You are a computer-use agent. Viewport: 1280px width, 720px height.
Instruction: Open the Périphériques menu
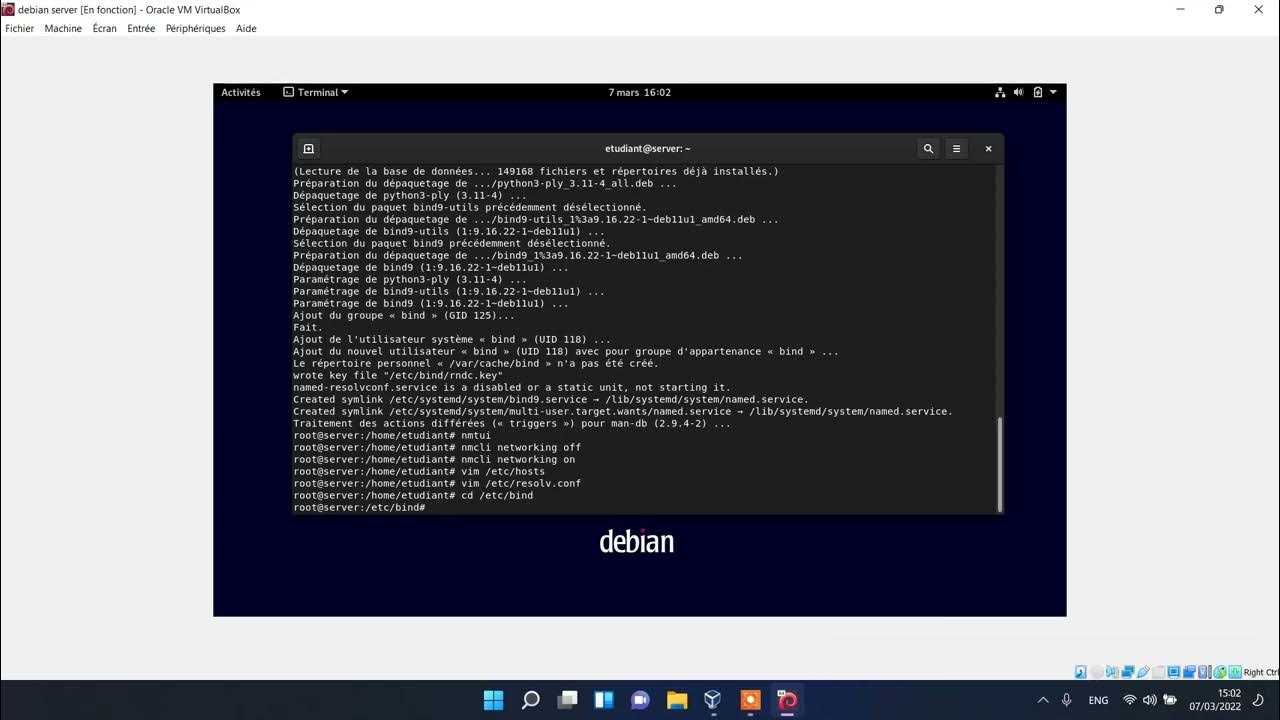coord(196,28)
